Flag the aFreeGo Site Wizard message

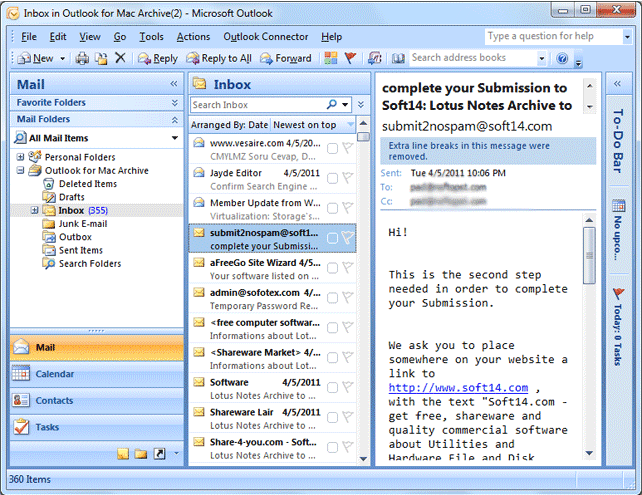(348, 267)
